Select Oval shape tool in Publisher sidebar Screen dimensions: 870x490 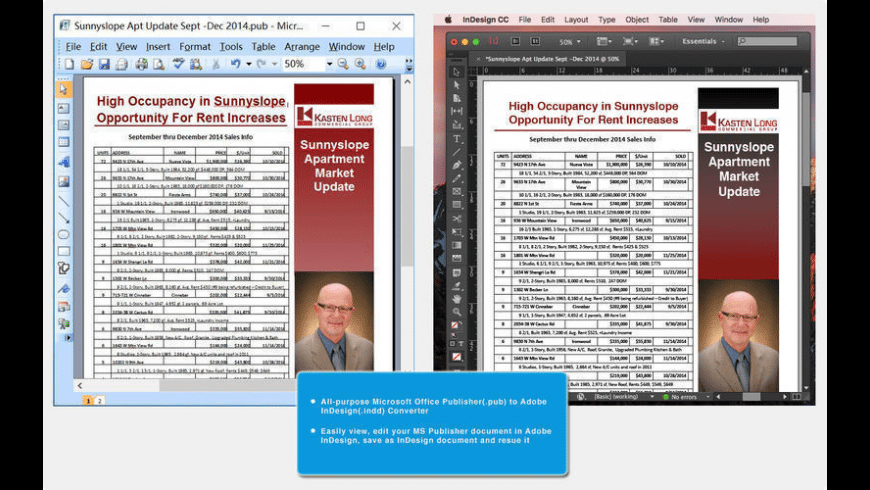(64, 234)
